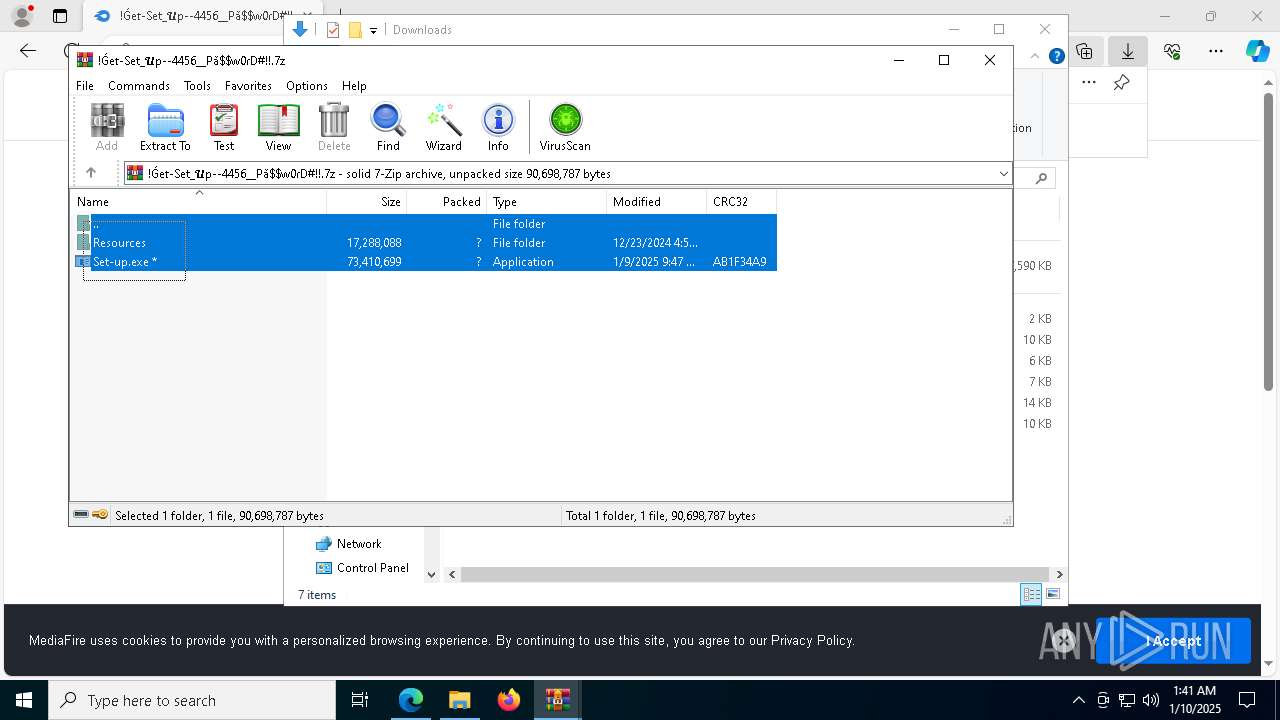Viewport: 1280px width, 720px height.
Task: Open Firefox from the taskbar
Action: 509,700
